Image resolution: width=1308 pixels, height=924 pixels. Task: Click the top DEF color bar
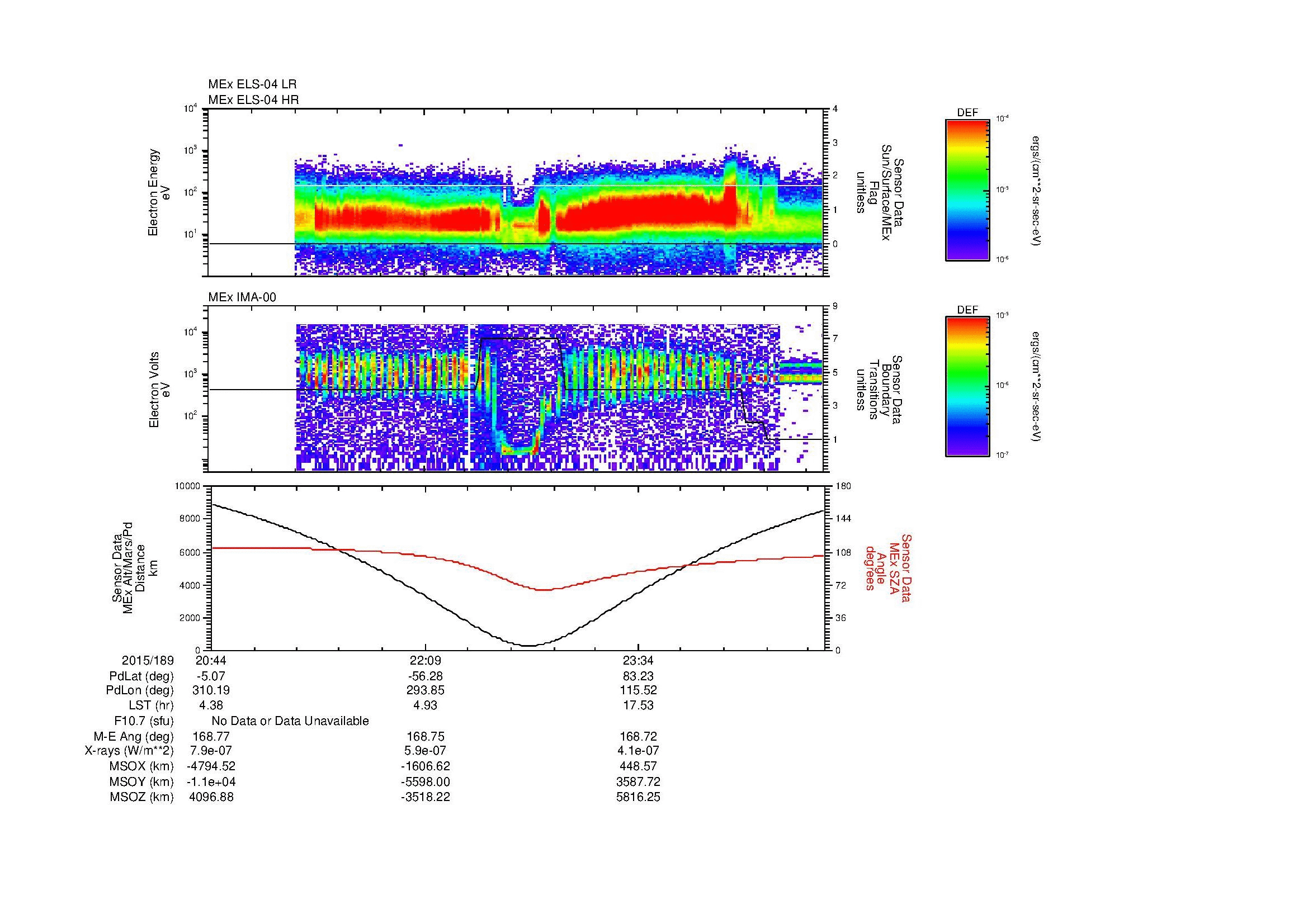(x=967, y=189)
